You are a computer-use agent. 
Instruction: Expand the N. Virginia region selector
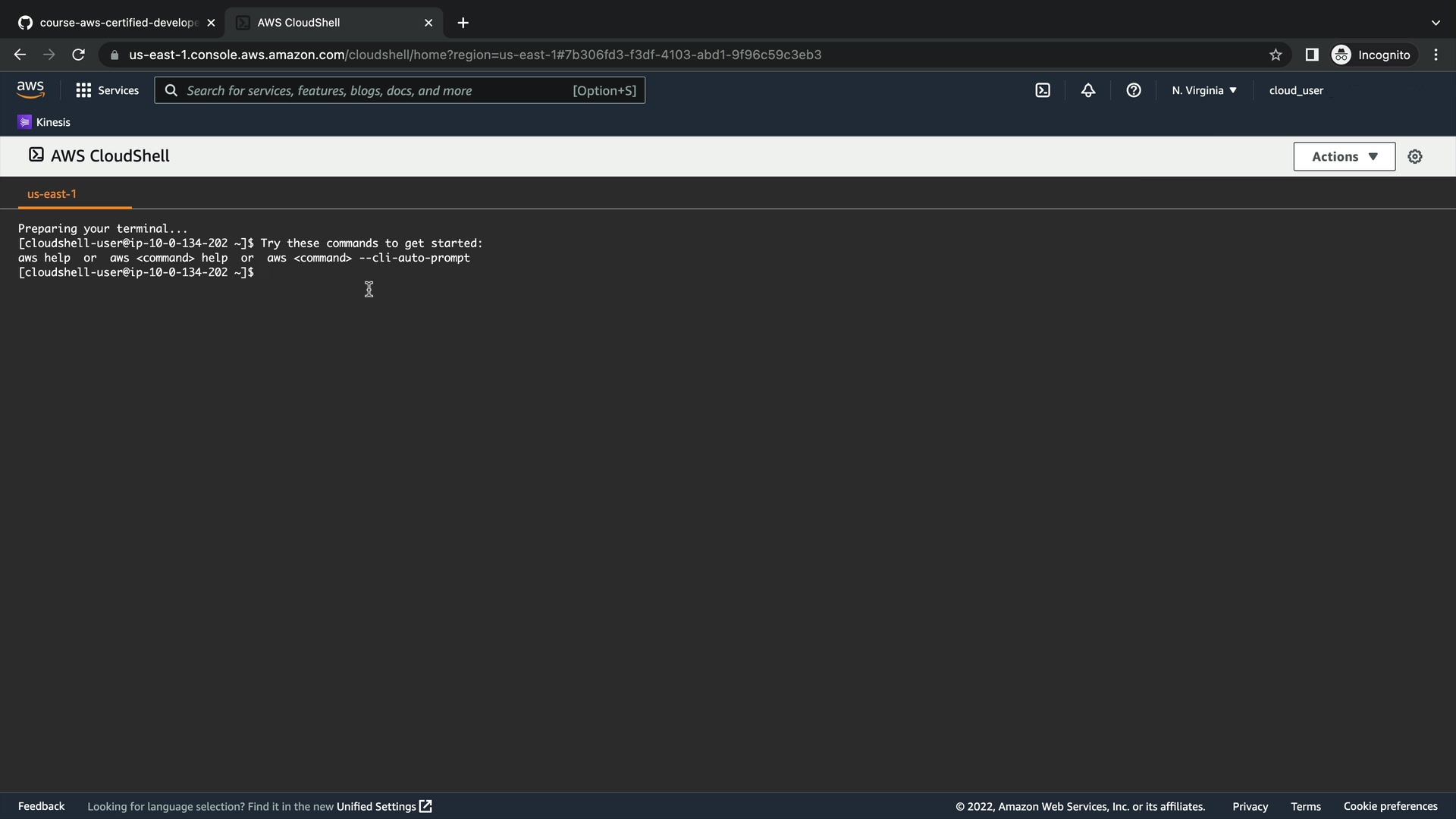pyautogui.click(x=1203, y=90)
